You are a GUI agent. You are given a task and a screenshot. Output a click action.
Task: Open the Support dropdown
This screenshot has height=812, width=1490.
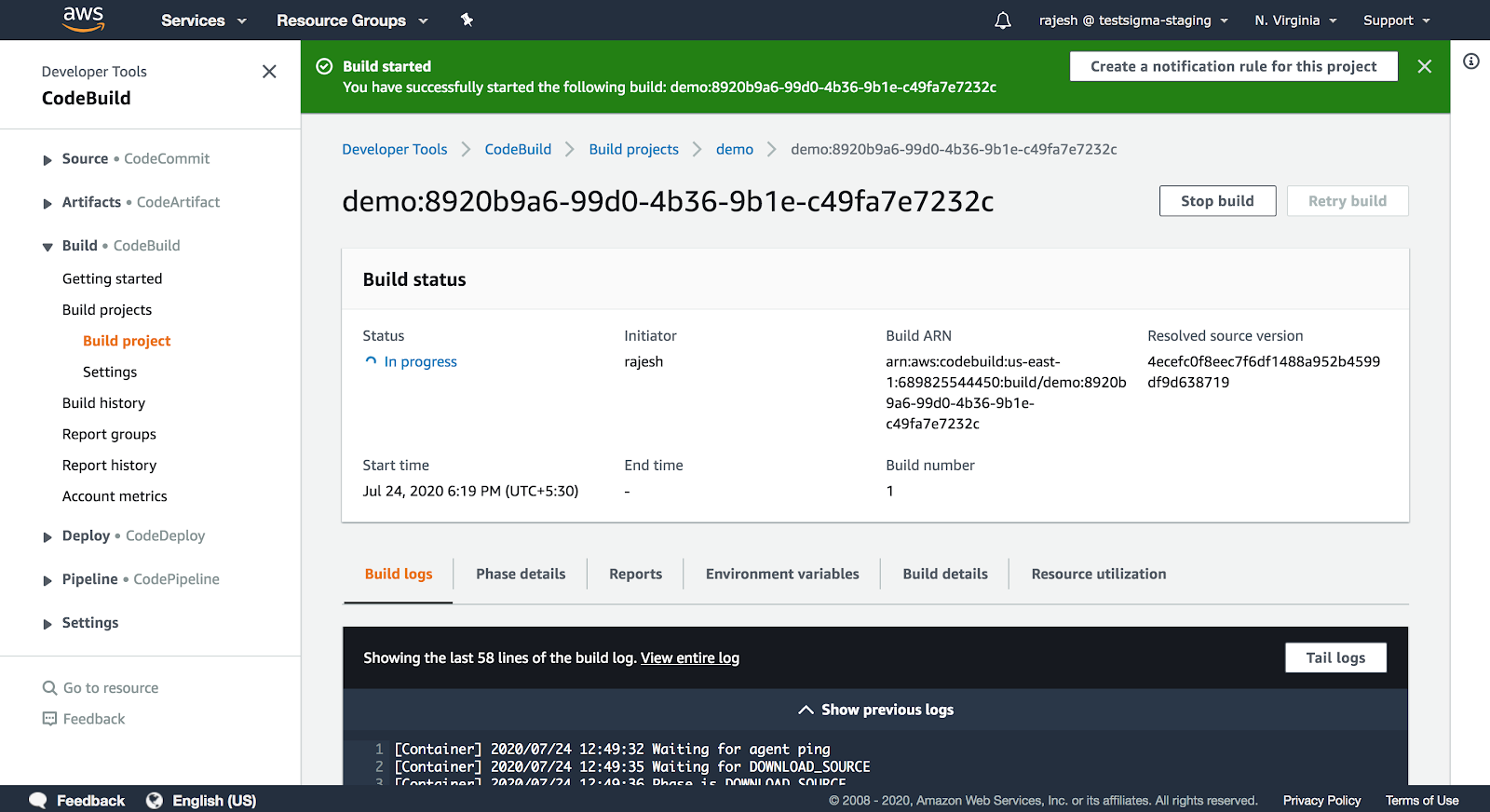click(1396, 20)
